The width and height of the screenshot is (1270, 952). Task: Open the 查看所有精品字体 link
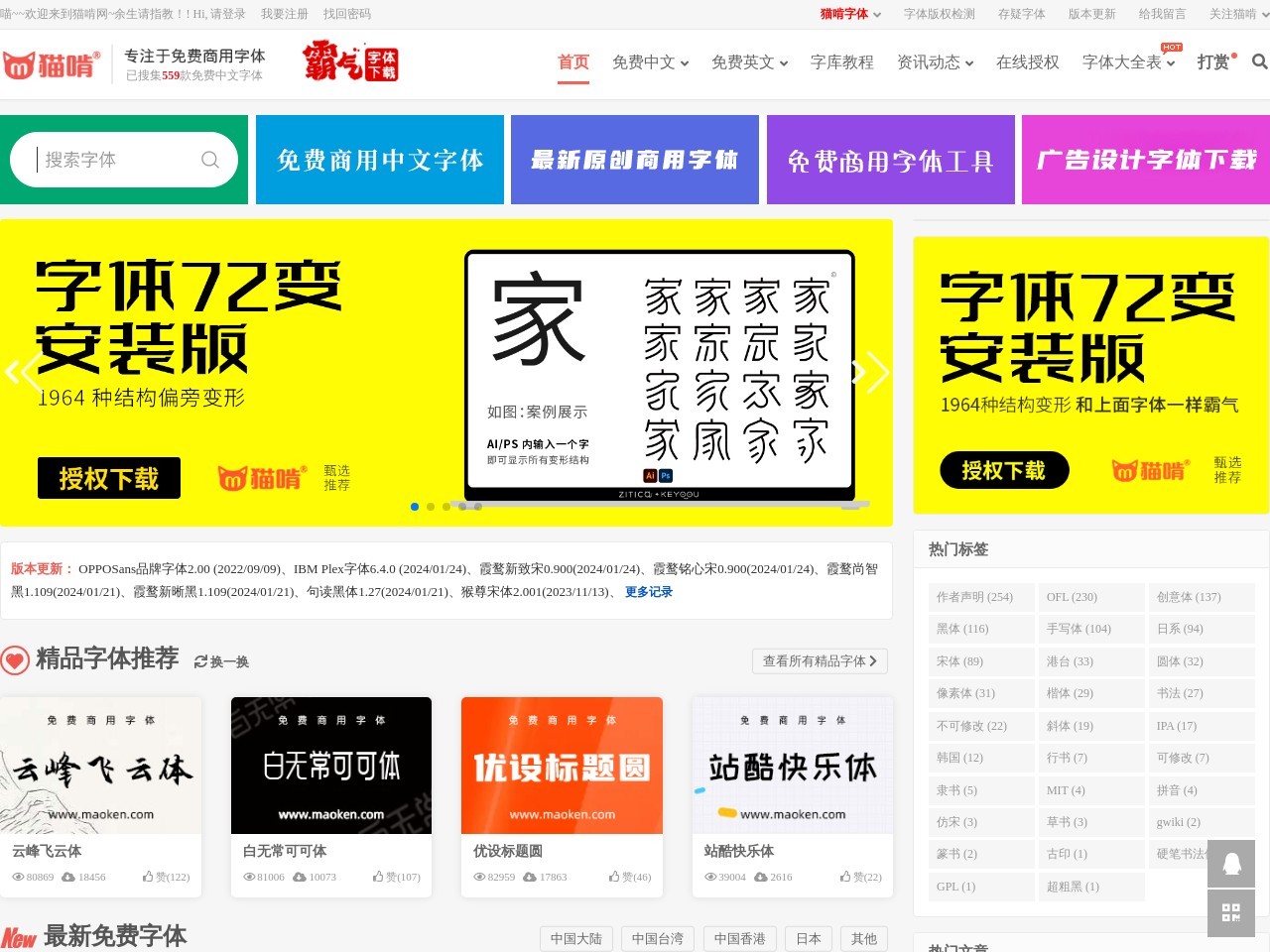[x=820, y=660]
